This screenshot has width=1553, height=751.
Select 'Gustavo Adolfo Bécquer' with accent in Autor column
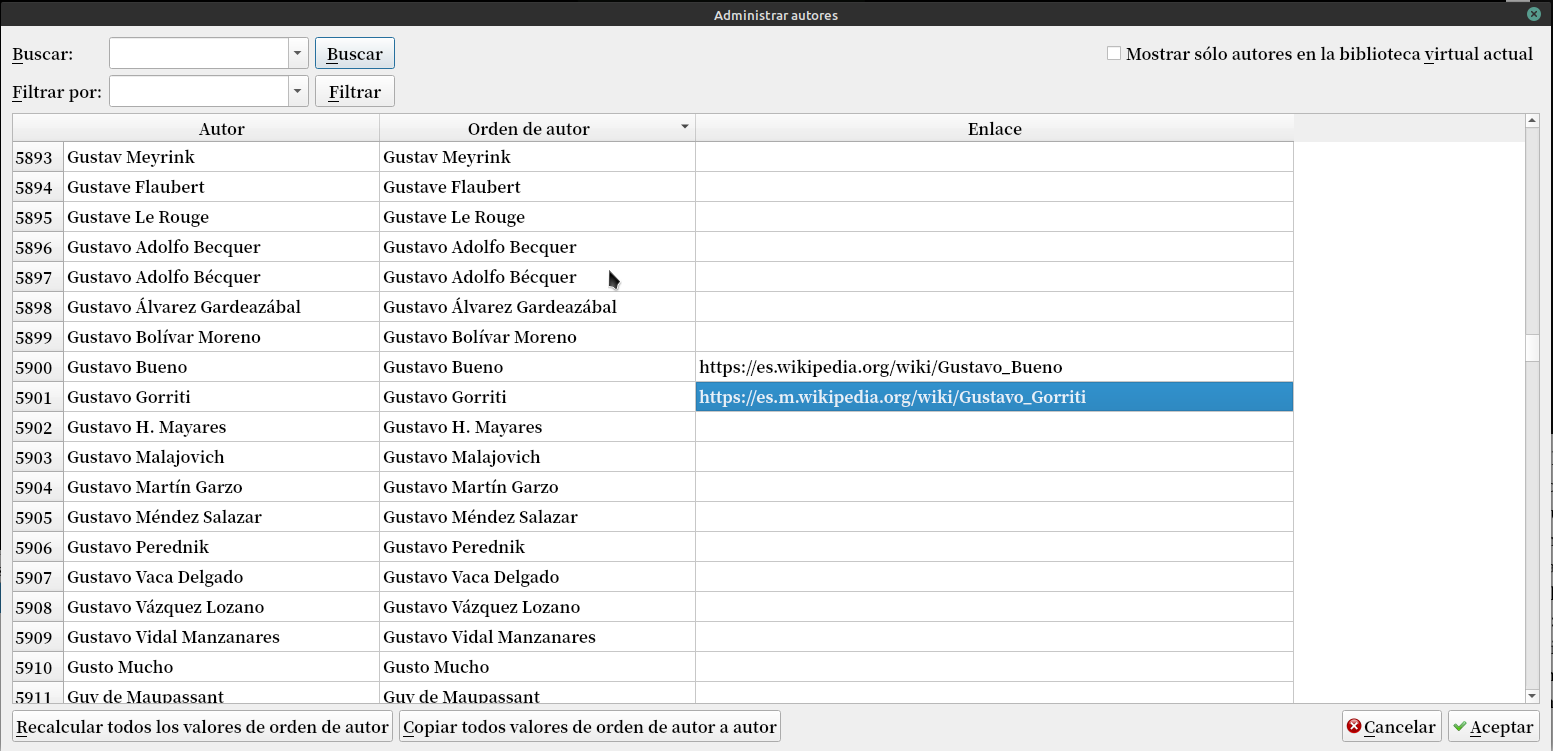coord(221,277)
